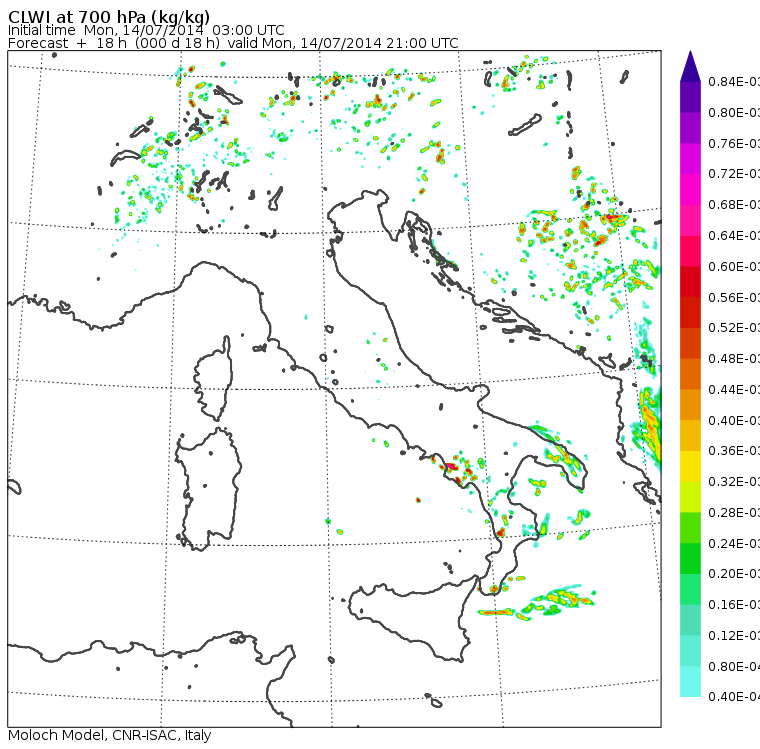Viewport: 760px width, 749px height.
Task: Click the 0.64E-03 legend label
Action: pos(734,236)
